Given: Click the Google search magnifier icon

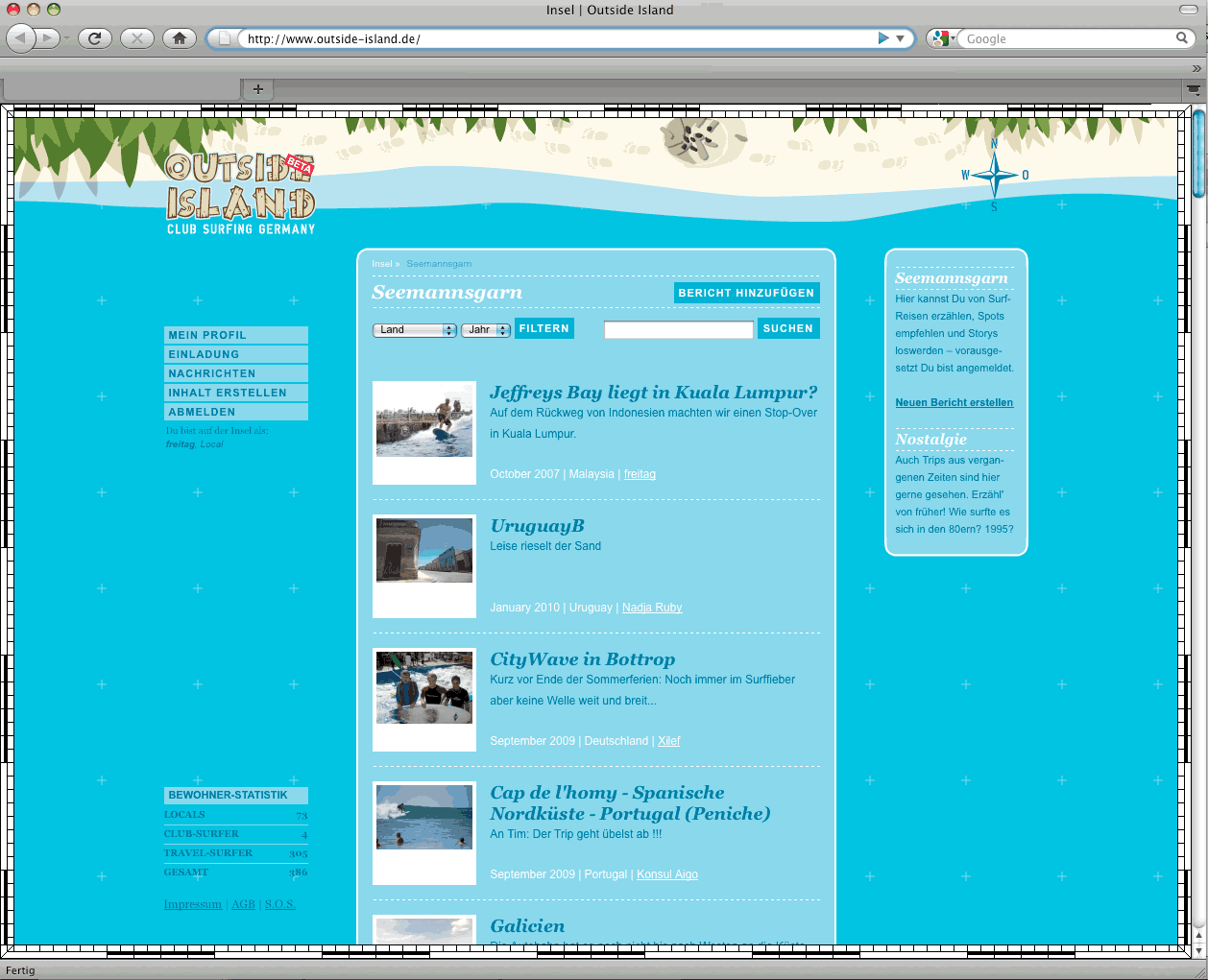Looking at the screenshot, I should click(1182, 38).
